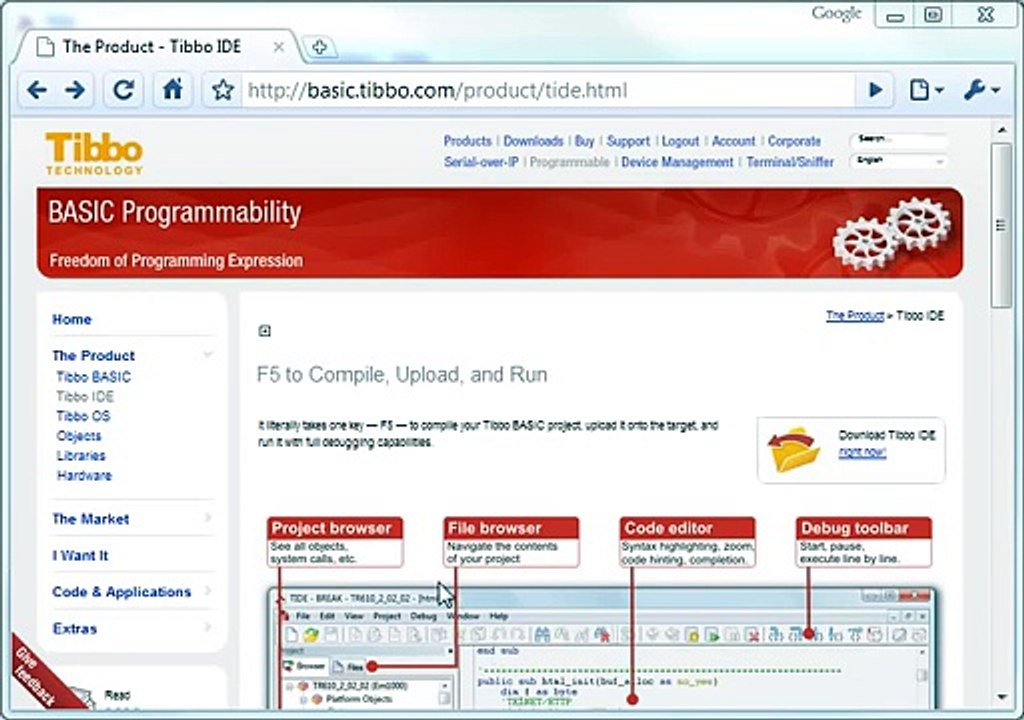The image size is (1024, 720).
Task: Bookmark this page with the star icon
Action: pos(223,90)
